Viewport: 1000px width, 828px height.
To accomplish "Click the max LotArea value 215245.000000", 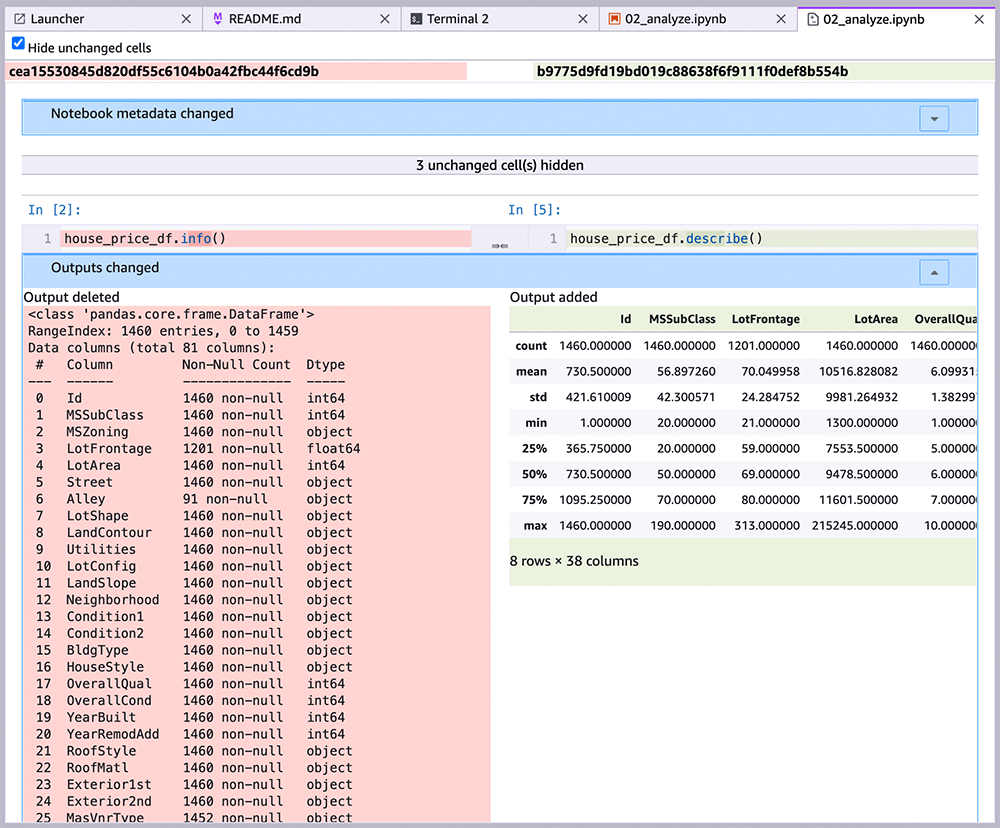I will (855, 526).
